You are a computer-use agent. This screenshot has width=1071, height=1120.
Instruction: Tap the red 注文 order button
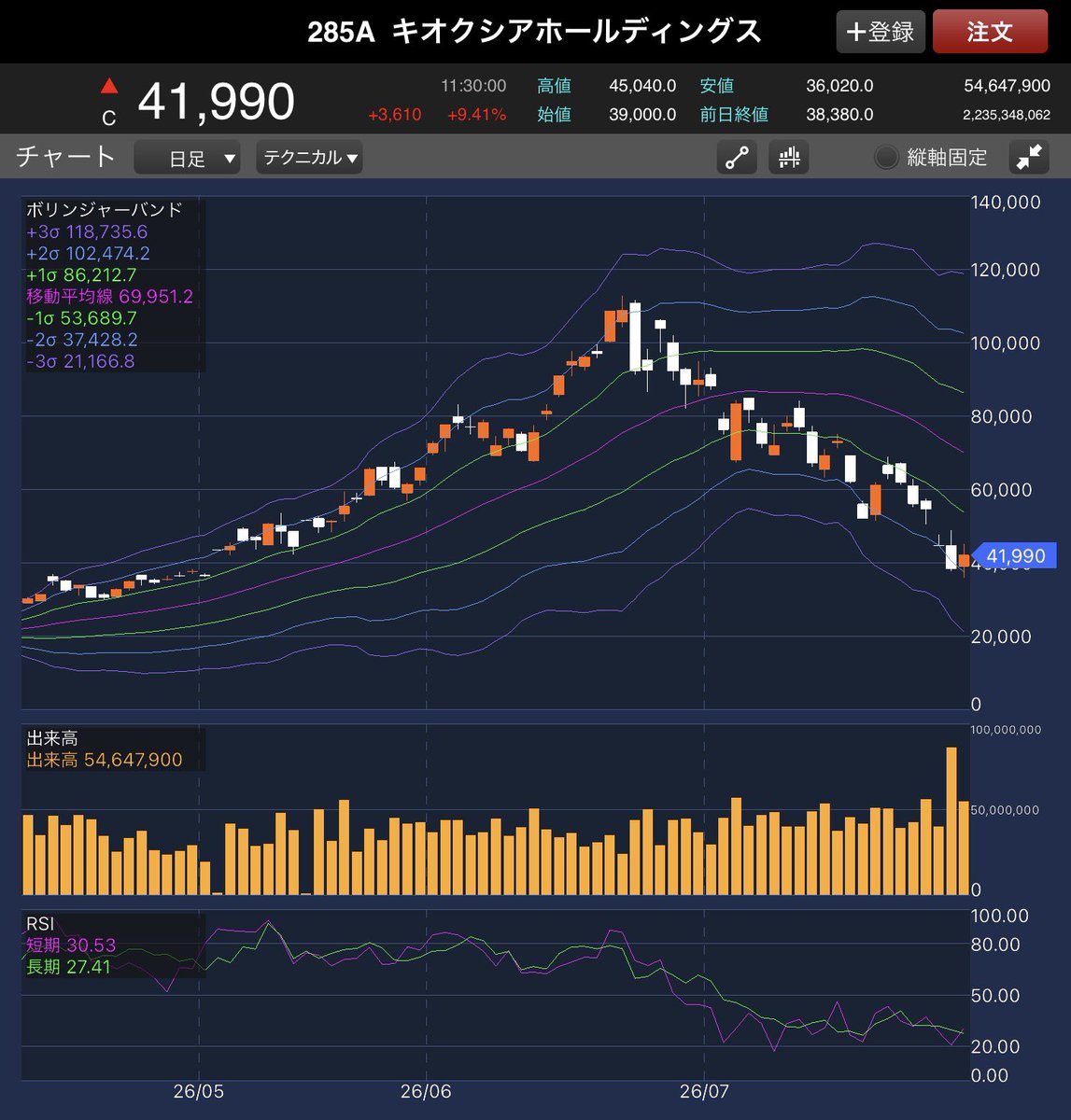(991, 32)
